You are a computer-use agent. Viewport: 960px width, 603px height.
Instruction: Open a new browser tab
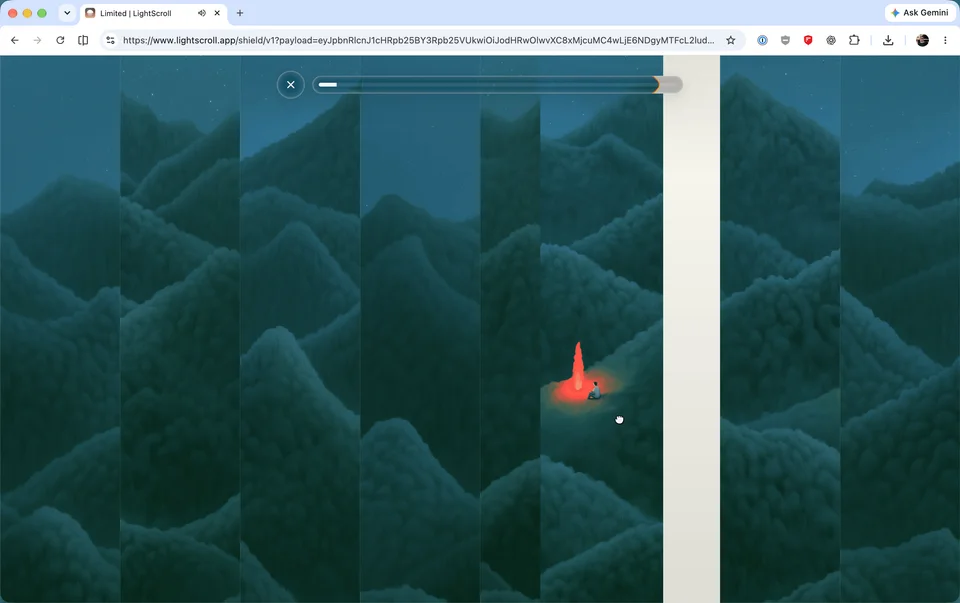tap(240, 13)
